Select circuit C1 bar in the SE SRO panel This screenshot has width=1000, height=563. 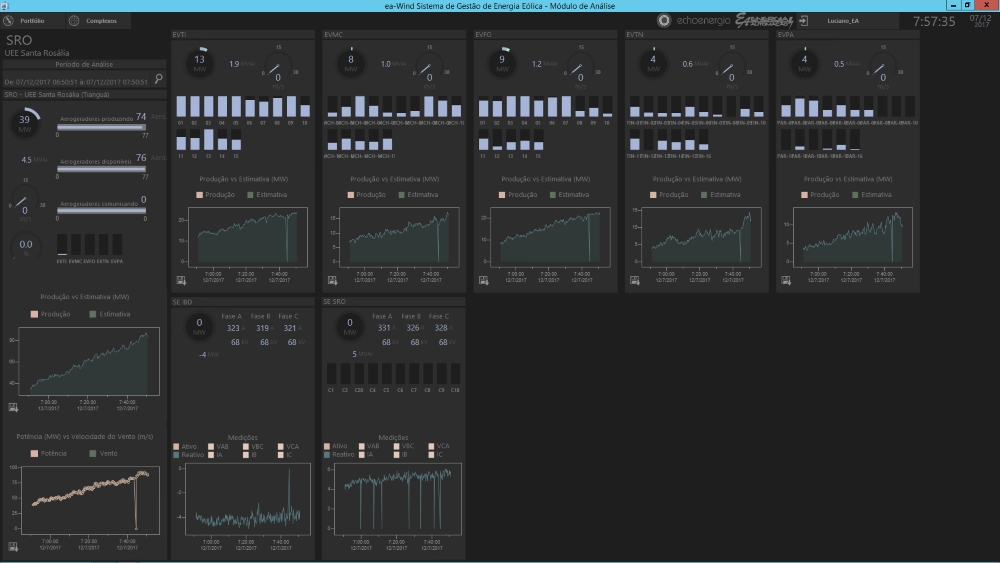[332, 374]
